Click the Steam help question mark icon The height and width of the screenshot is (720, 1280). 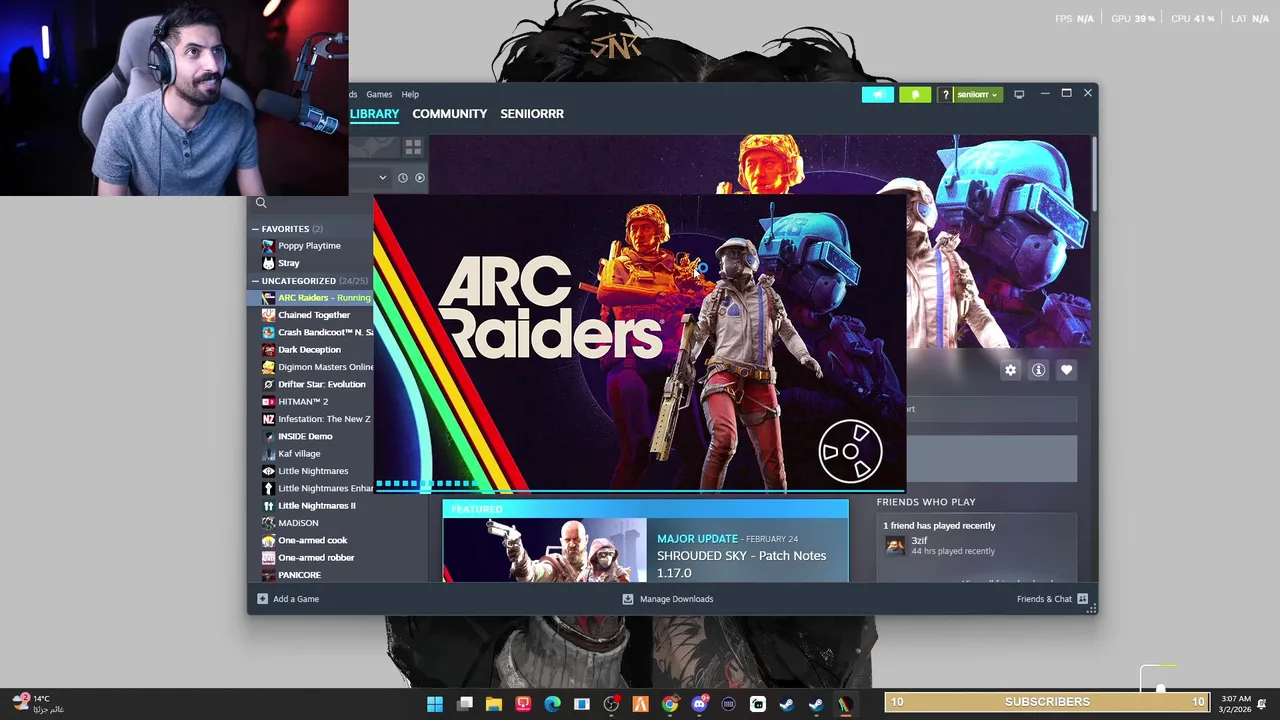pyautogui.click(x=945, y=94)
